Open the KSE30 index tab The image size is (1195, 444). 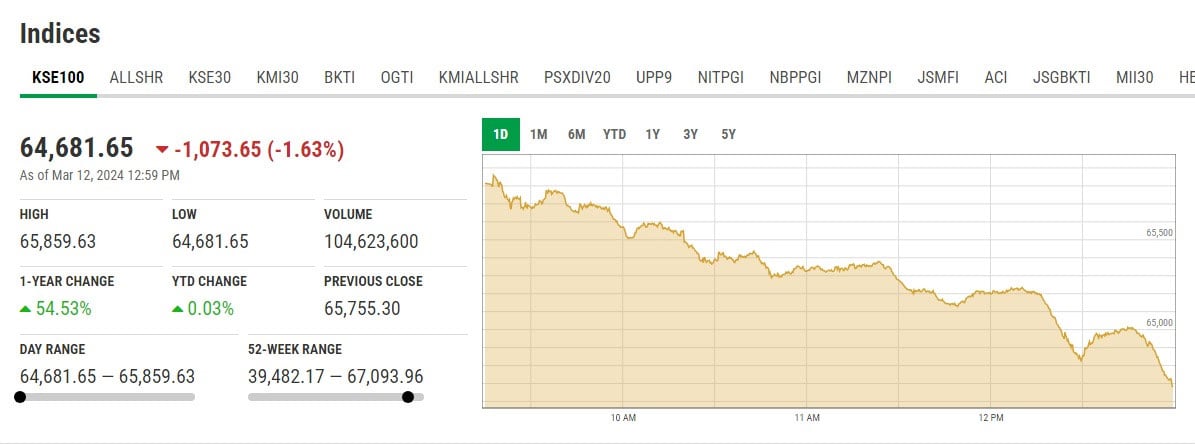[x=209, y=77]
